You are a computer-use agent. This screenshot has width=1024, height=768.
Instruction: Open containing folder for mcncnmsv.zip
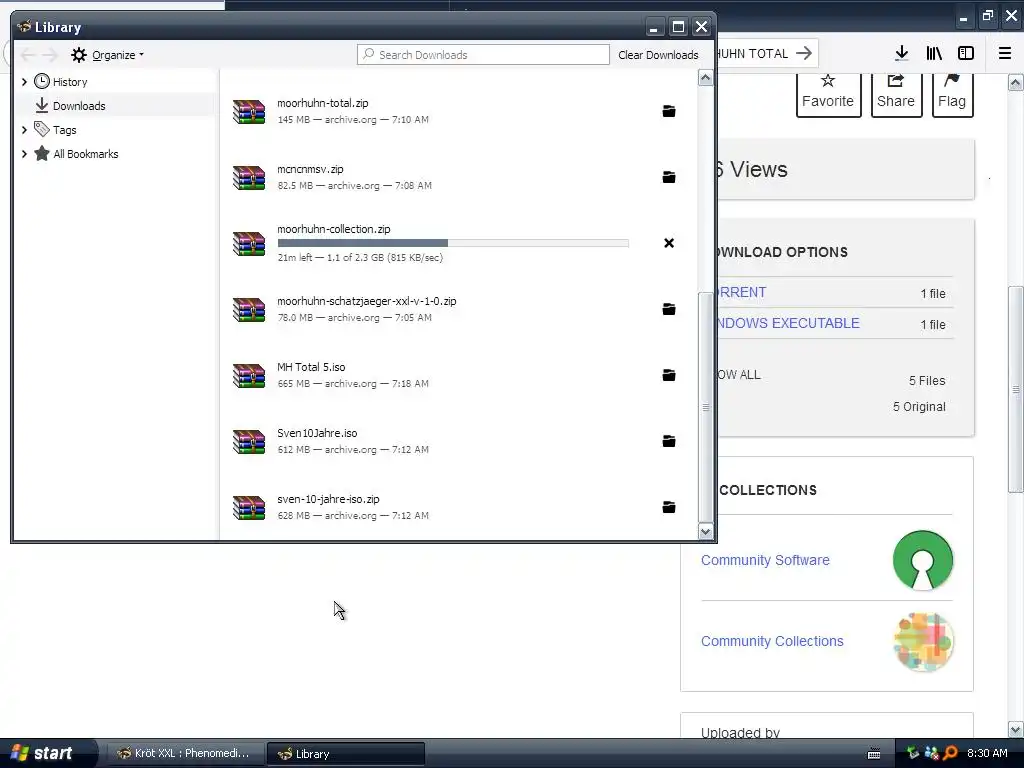669,177
